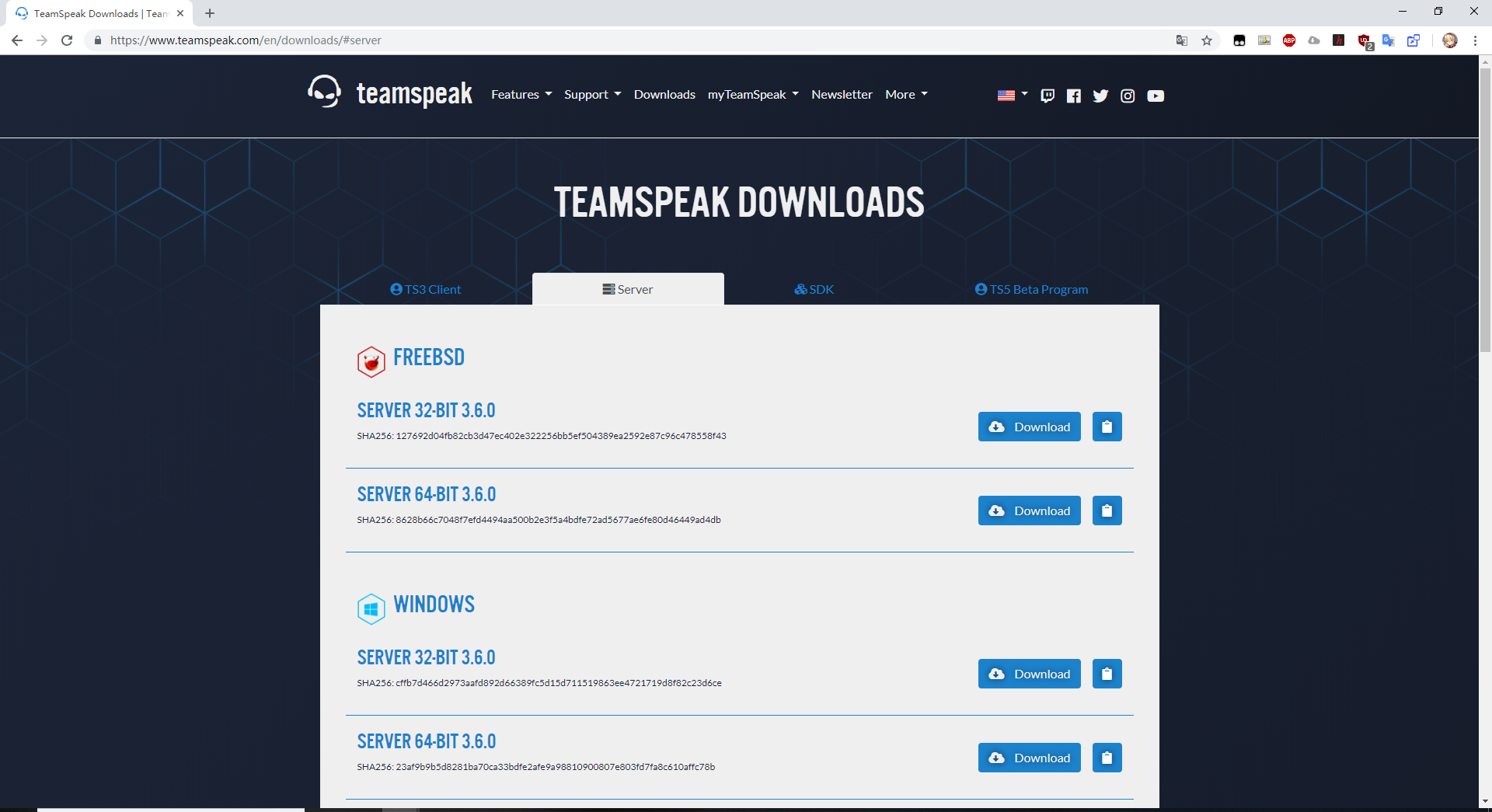Image resolution: width=1492 pixels, height=812 pixels.
Task: Click the blue picture-in-picture extension icon
Action: (1414, 40)
